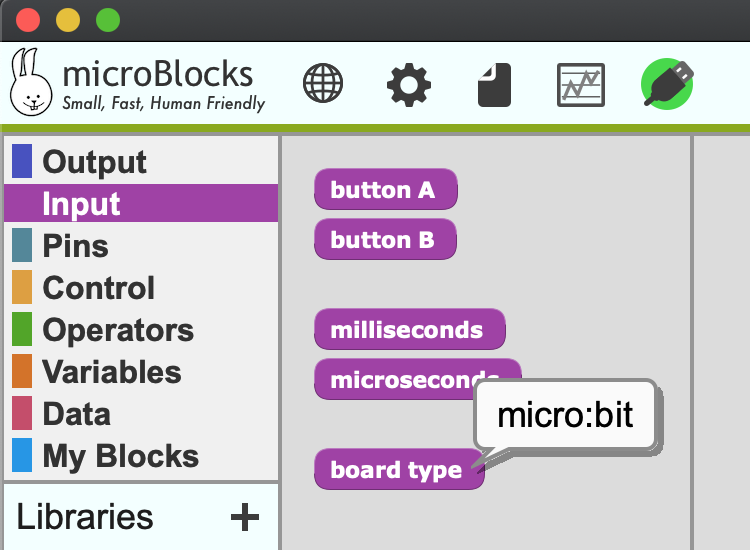750x550 pixels.
Task: Click the micro:bit result bubble
Action: [x=565, y=414]
